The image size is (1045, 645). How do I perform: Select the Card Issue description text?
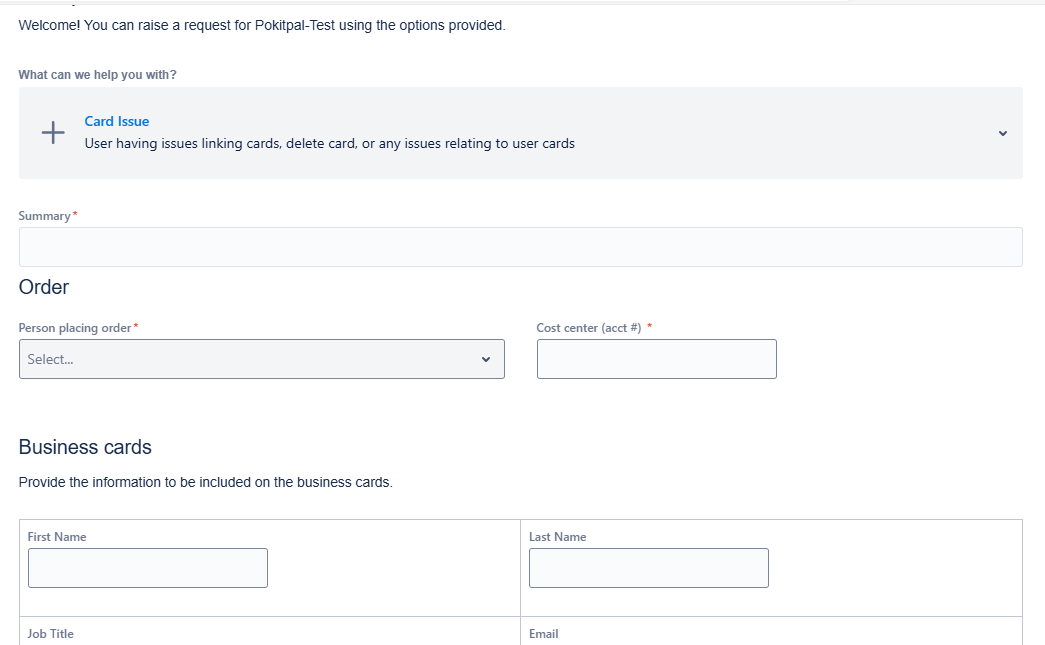click(x=329, y=143)
